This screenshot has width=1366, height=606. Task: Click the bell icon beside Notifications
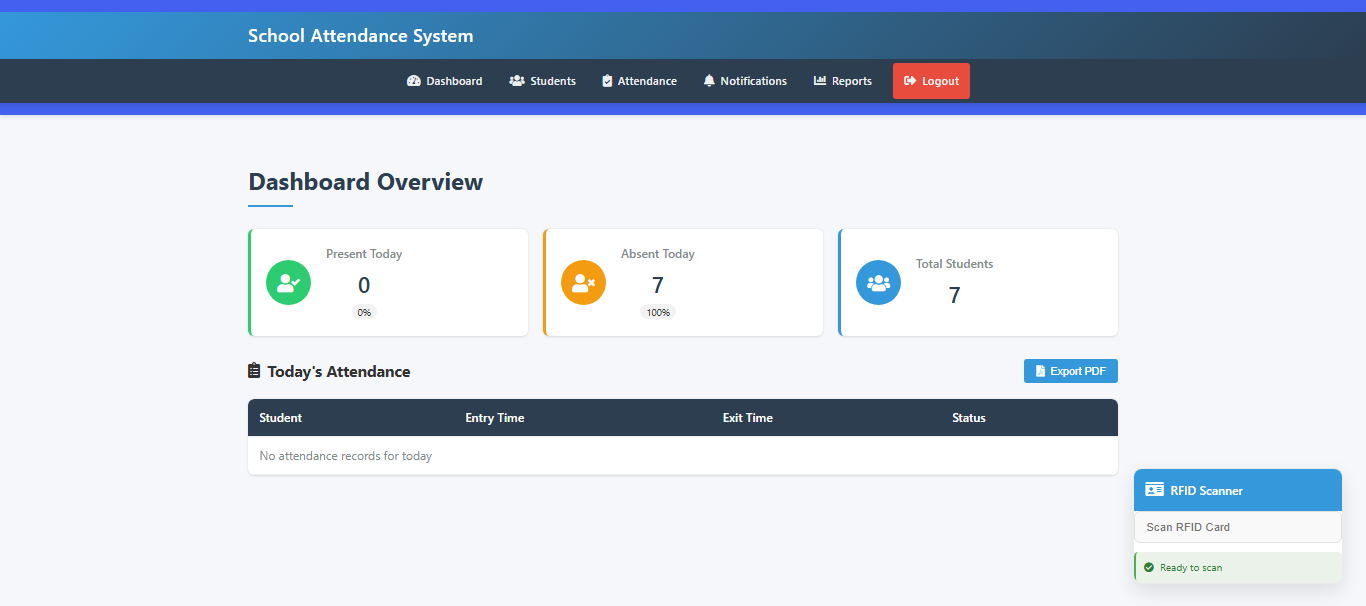[x=709, y=81]
